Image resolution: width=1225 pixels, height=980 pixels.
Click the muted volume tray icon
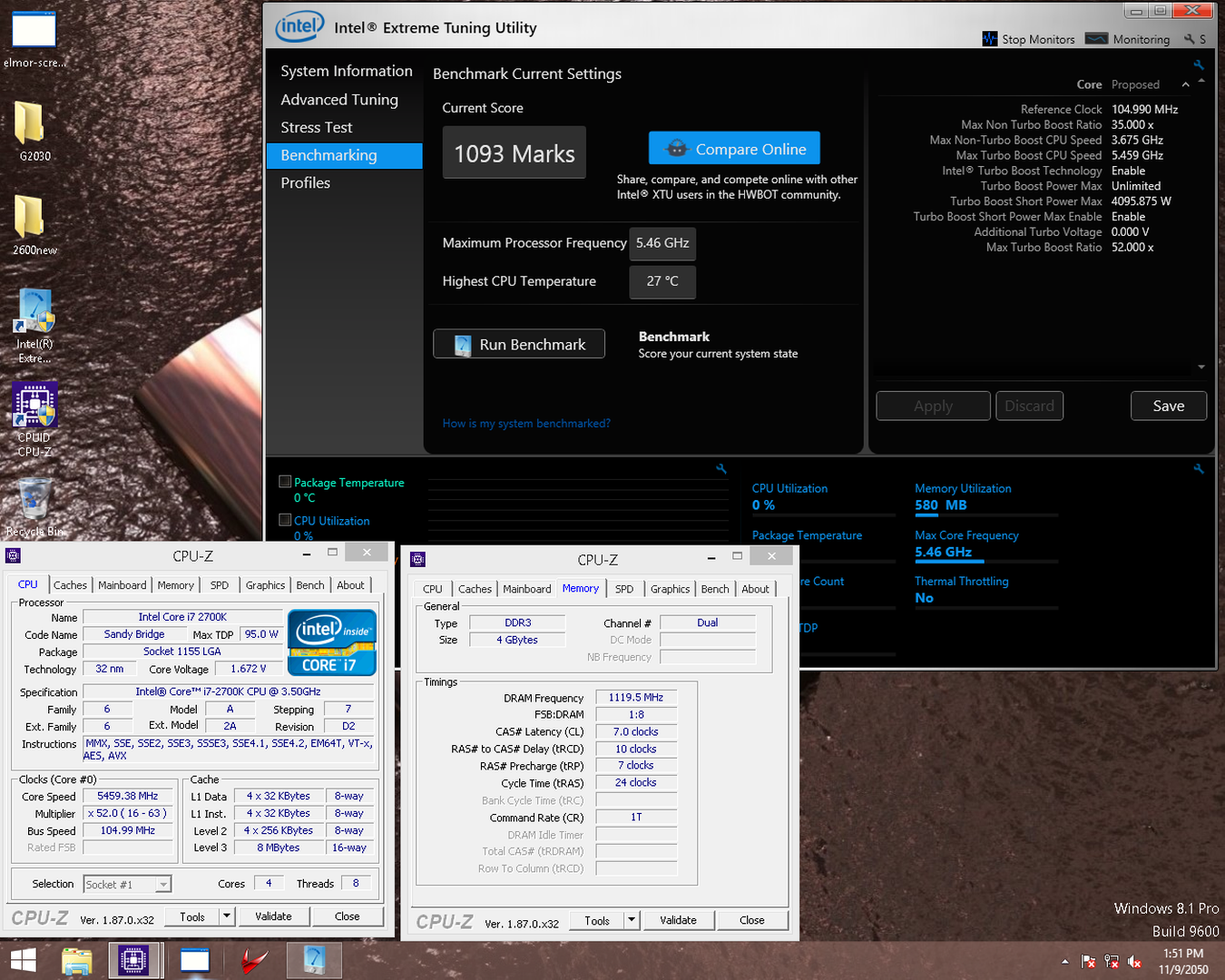click(1135, 962)
